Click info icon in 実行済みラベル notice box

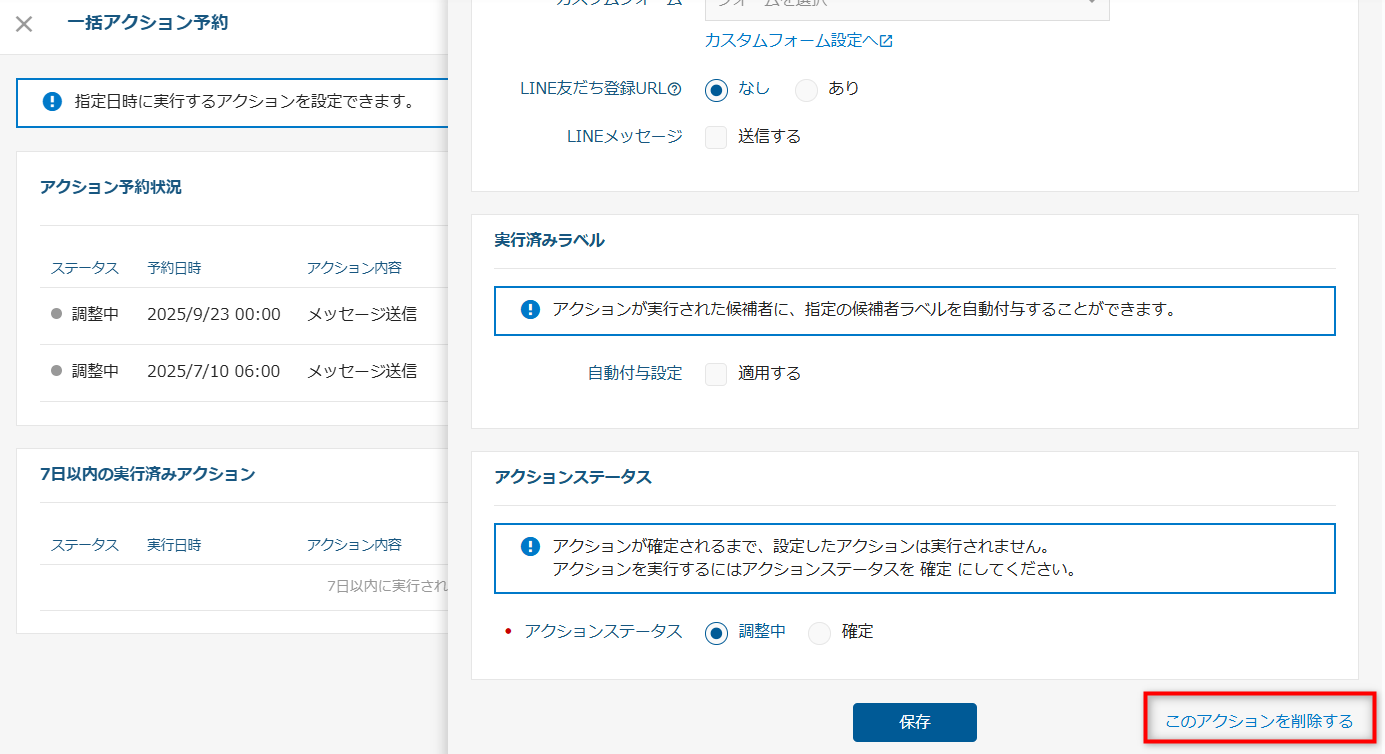click(x=530, y=310)
